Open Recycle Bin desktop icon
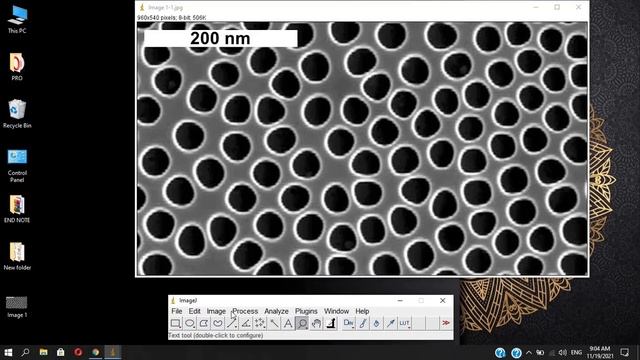The image size is (640, 360). point(17,114)
